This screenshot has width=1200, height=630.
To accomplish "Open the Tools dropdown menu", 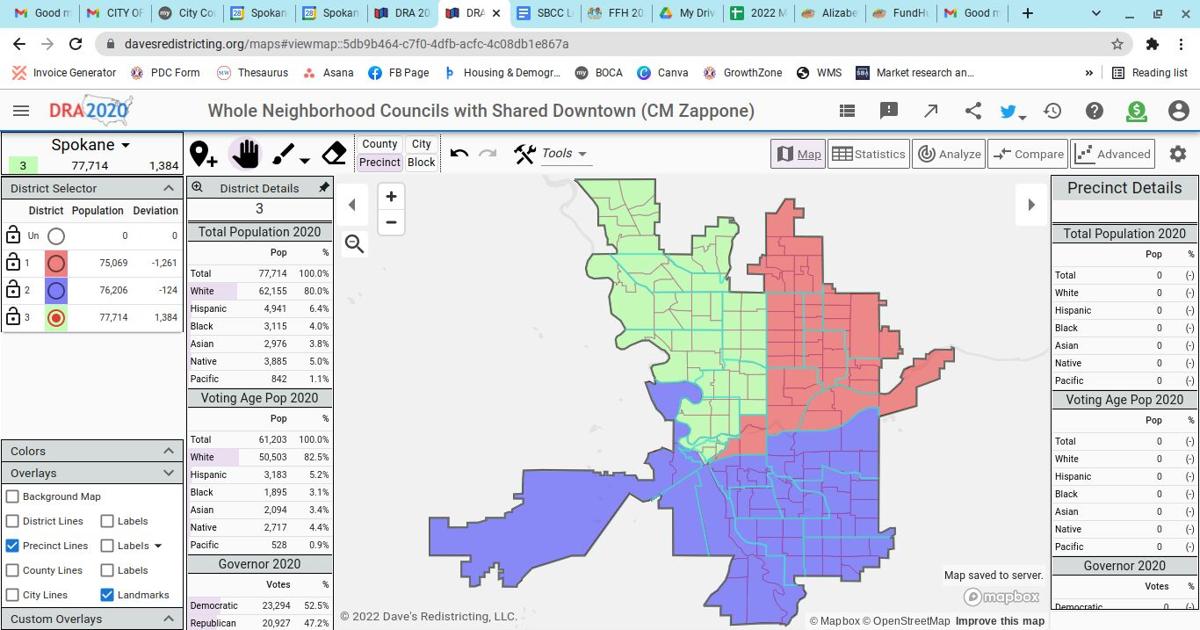I will coord(565,154).
